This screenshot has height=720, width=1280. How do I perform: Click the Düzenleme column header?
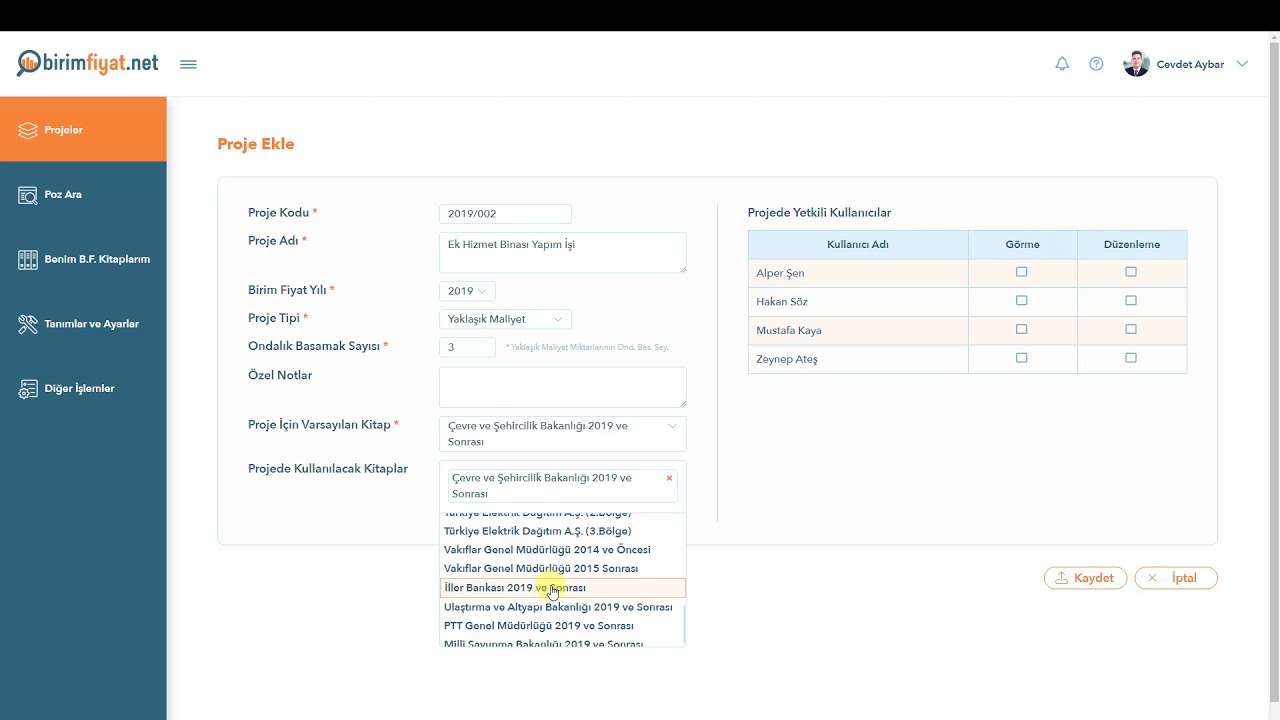point(1132,245)
